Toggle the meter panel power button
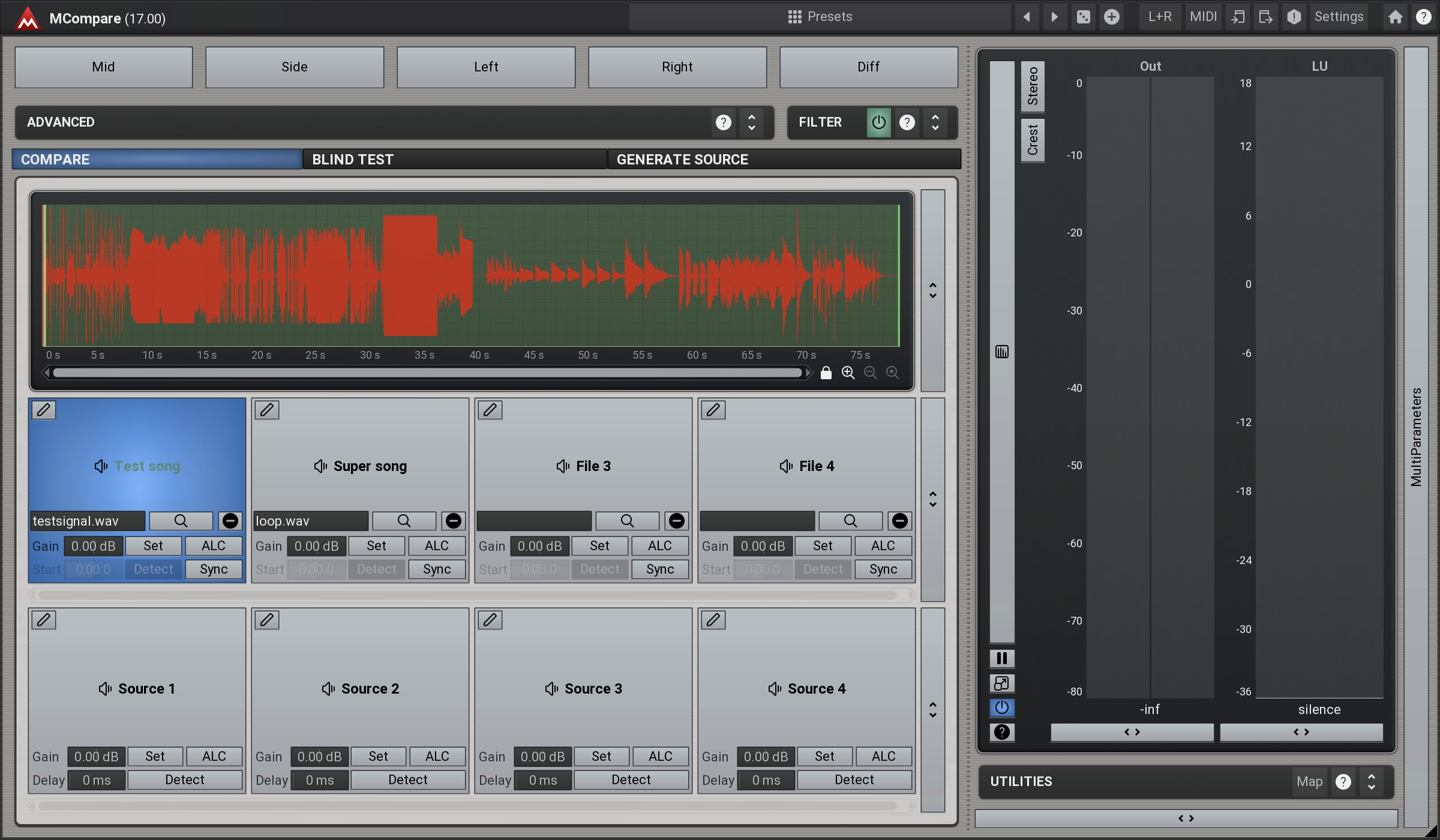1440x840 pixels. tap(1001, 707)
